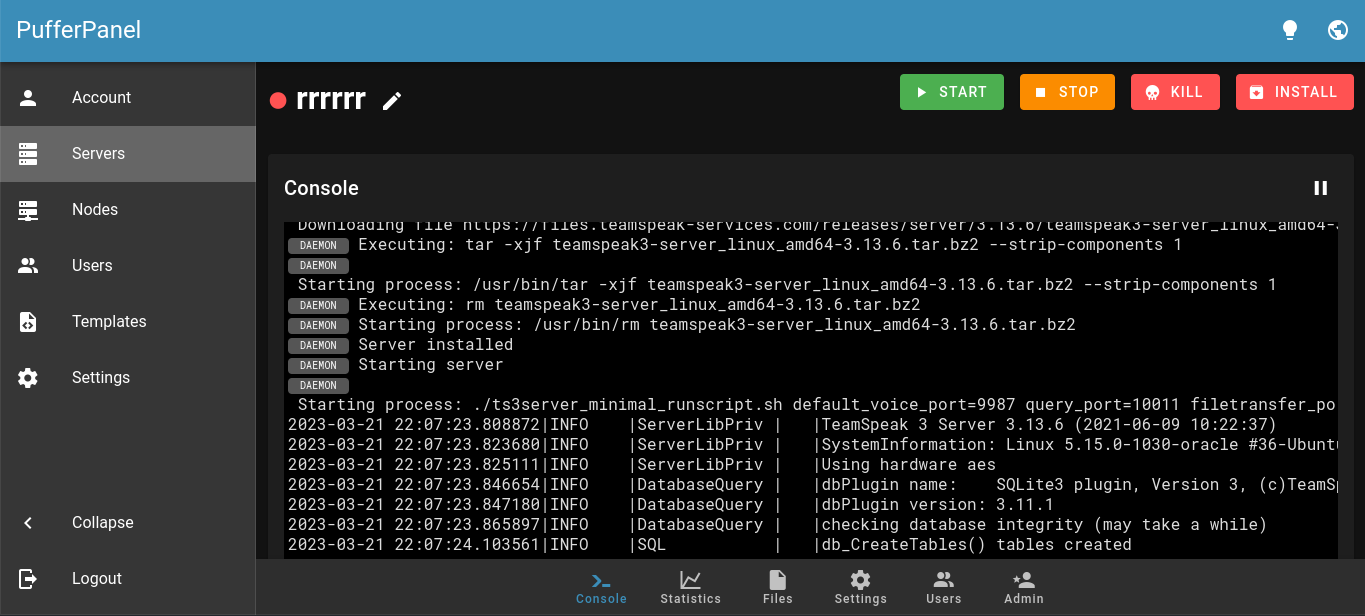
Task: Expand the Account section
Action: tap(28, 97)
